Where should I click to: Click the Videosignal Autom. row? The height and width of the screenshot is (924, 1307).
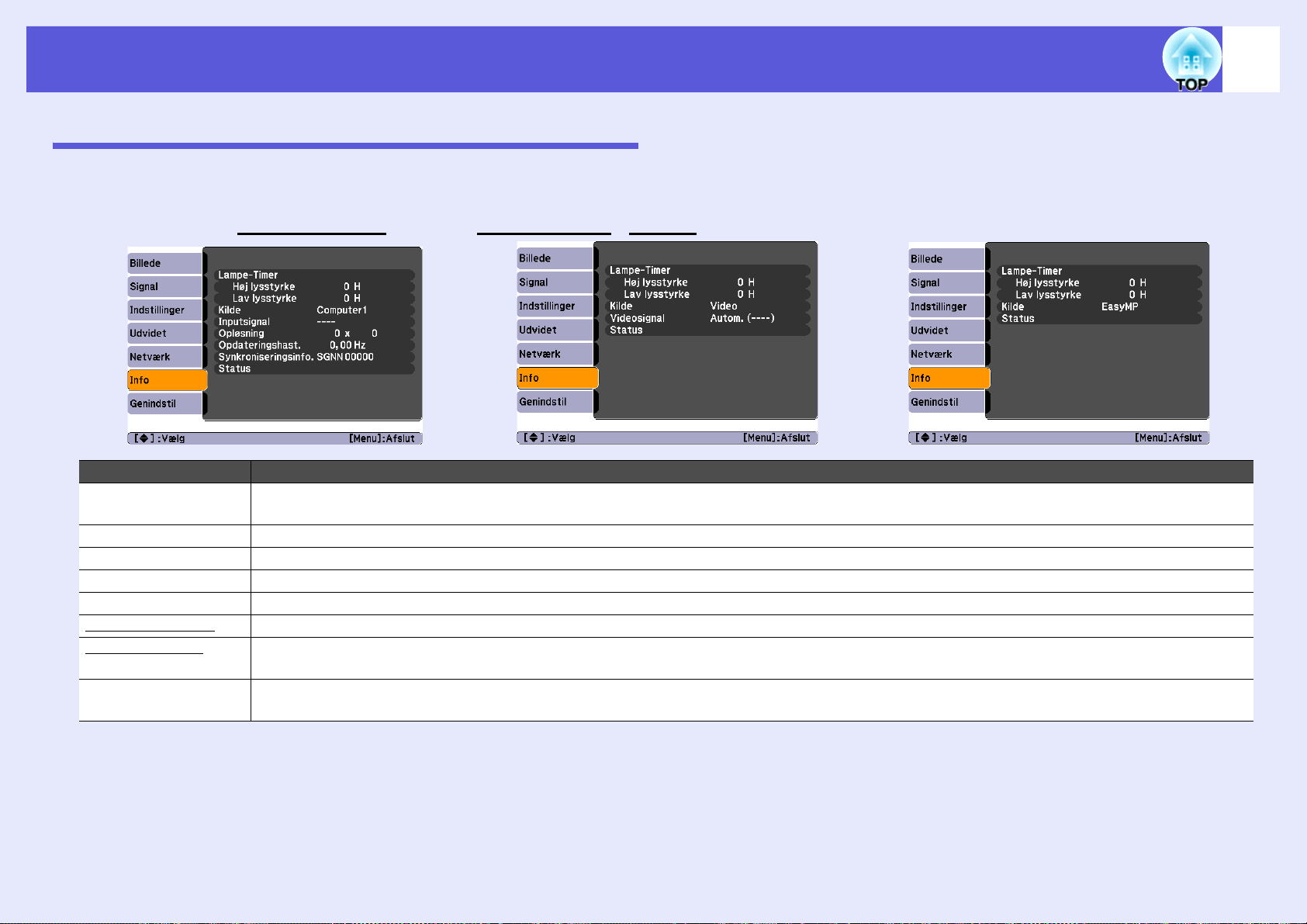(707, 318)
